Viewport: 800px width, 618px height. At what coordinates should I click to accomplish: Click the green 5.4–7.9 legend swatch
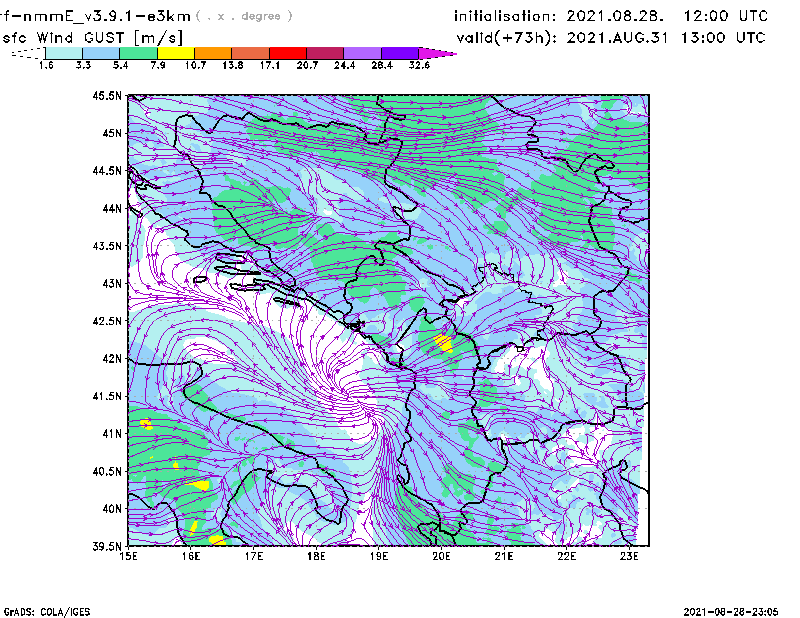pos(138,53)
